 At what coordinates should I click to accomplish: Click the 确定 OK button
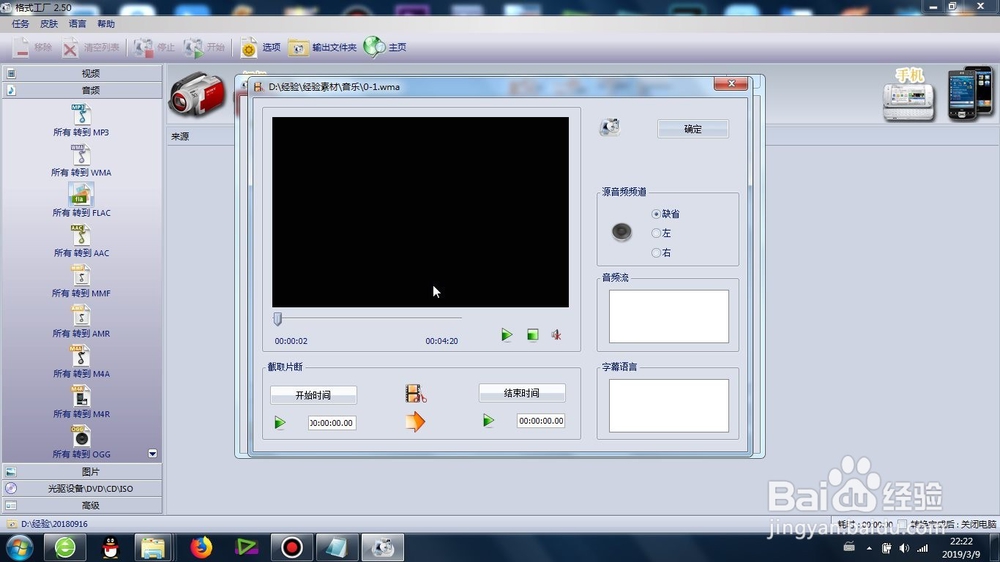[693, 129]
